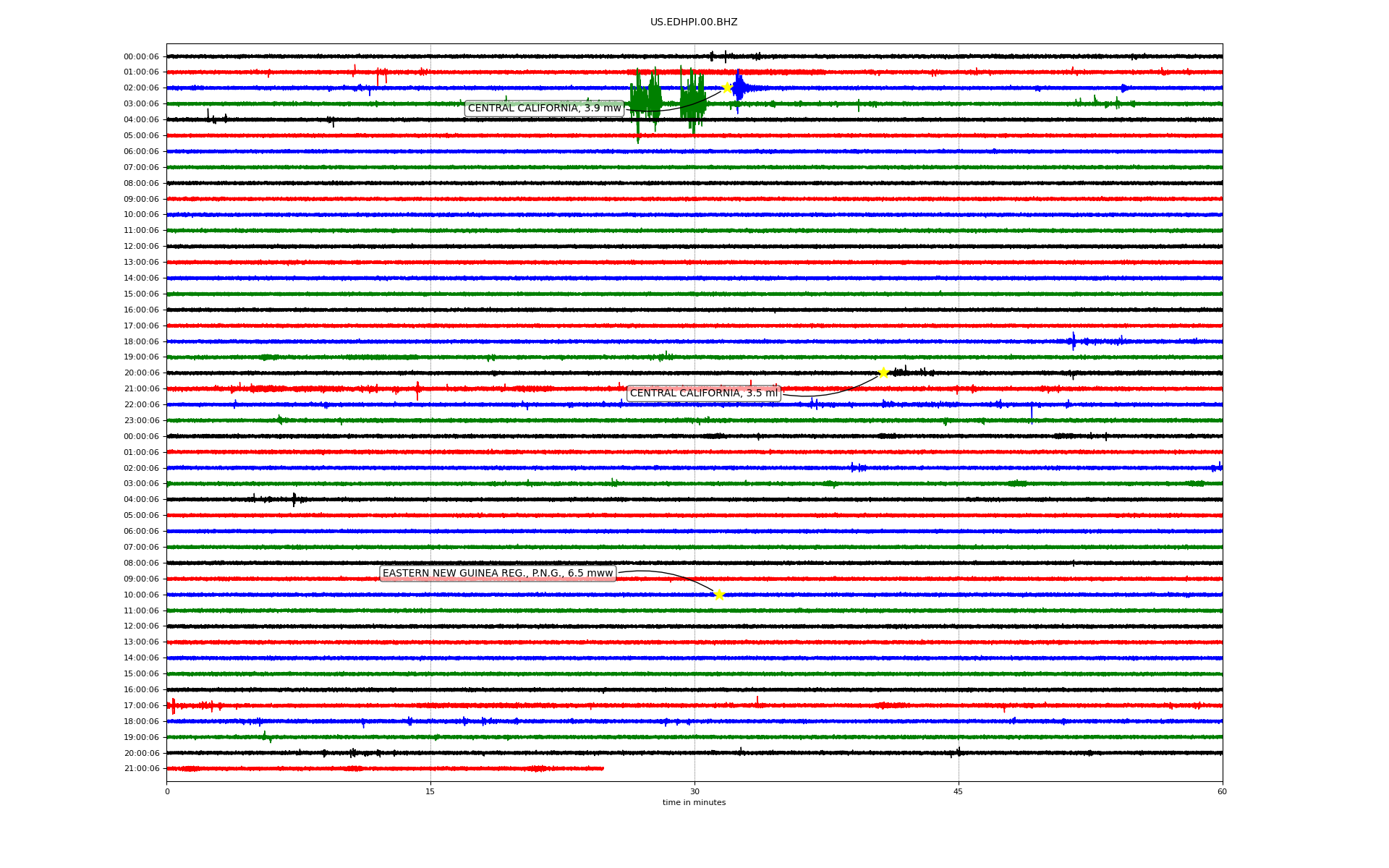The image size is (1389, 868).
Task: Click the 60 tick label on the x-axis
Action: coord(1221,791)
